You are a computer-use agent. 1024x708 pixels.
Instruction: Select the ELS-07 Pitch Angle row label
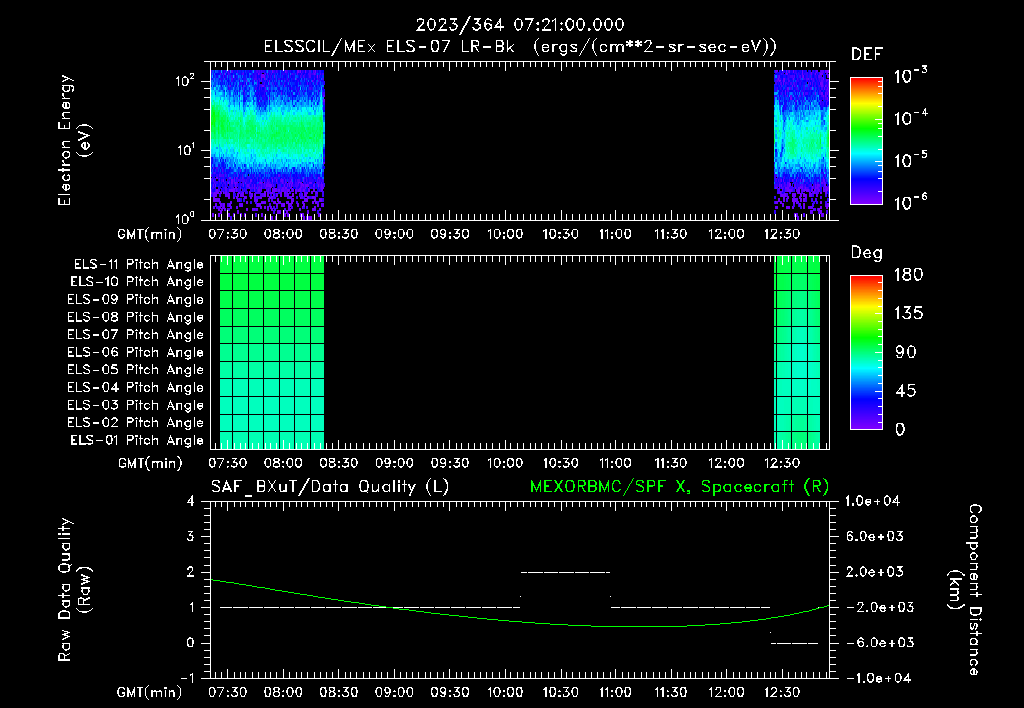[136, 335]
